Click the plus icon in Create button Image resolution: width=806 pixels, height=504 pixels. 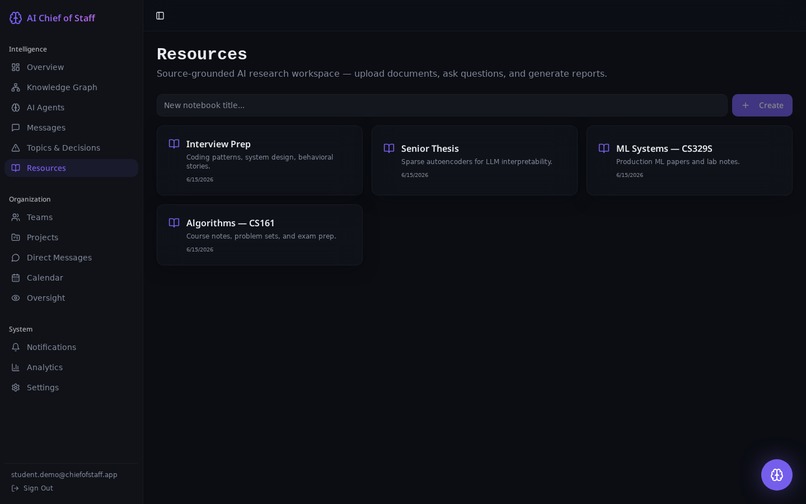pos(745,105)
